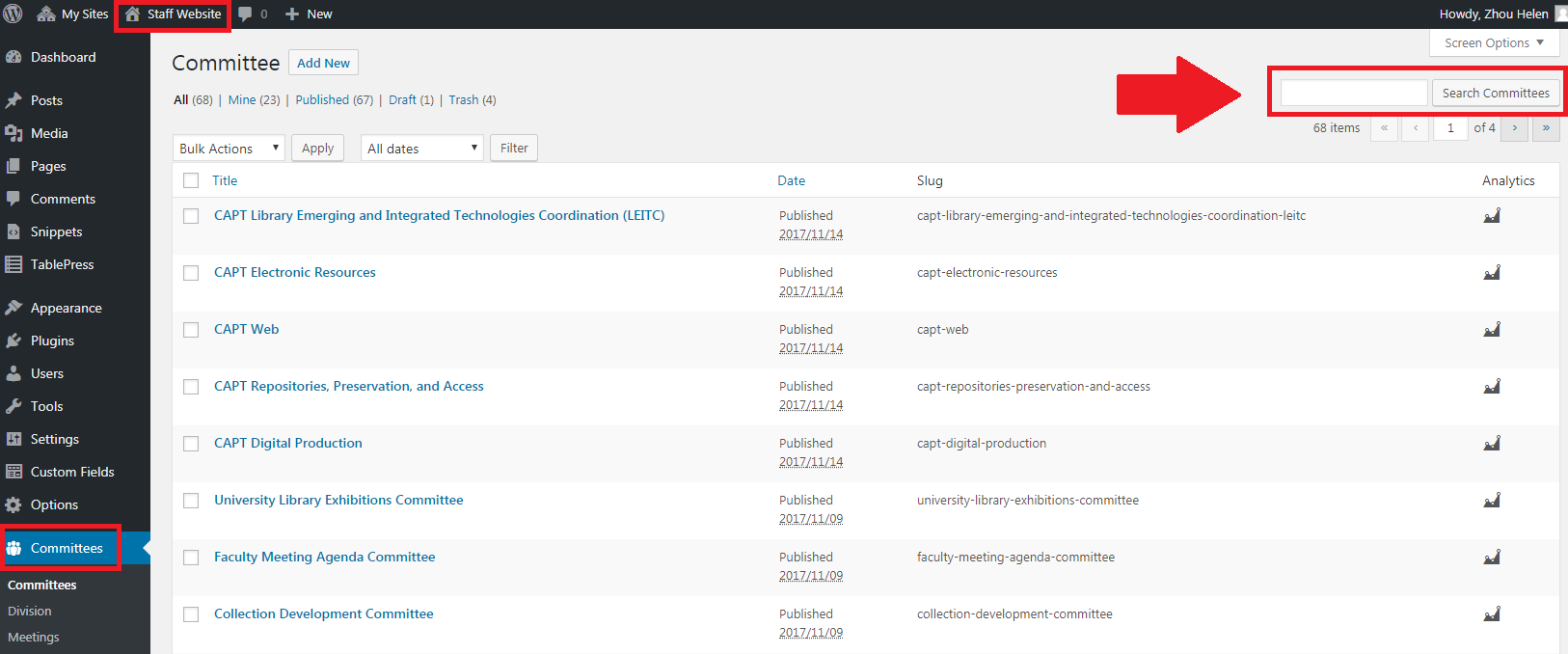
Task: Open the comments bubble icon in admin bar
Action: (x=246, y=14)
